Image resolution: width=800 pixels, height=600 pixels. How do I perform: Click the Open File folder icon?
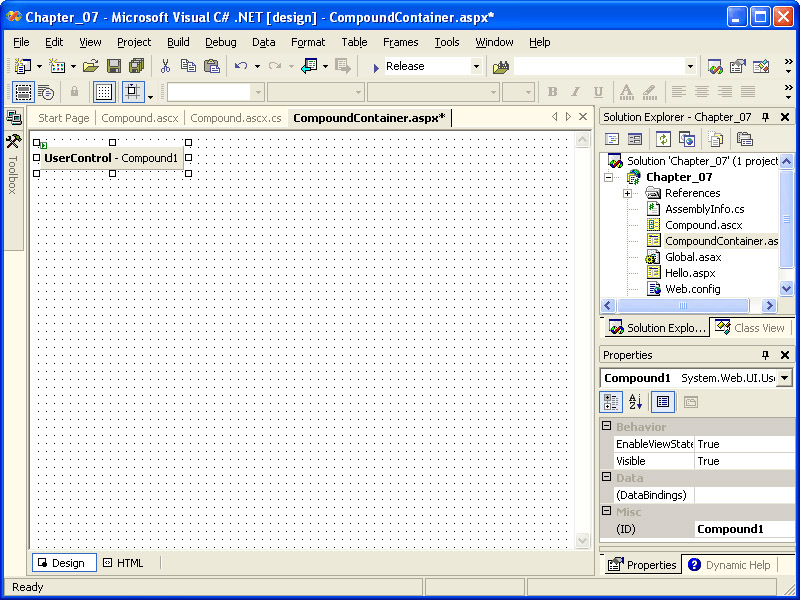90,66
